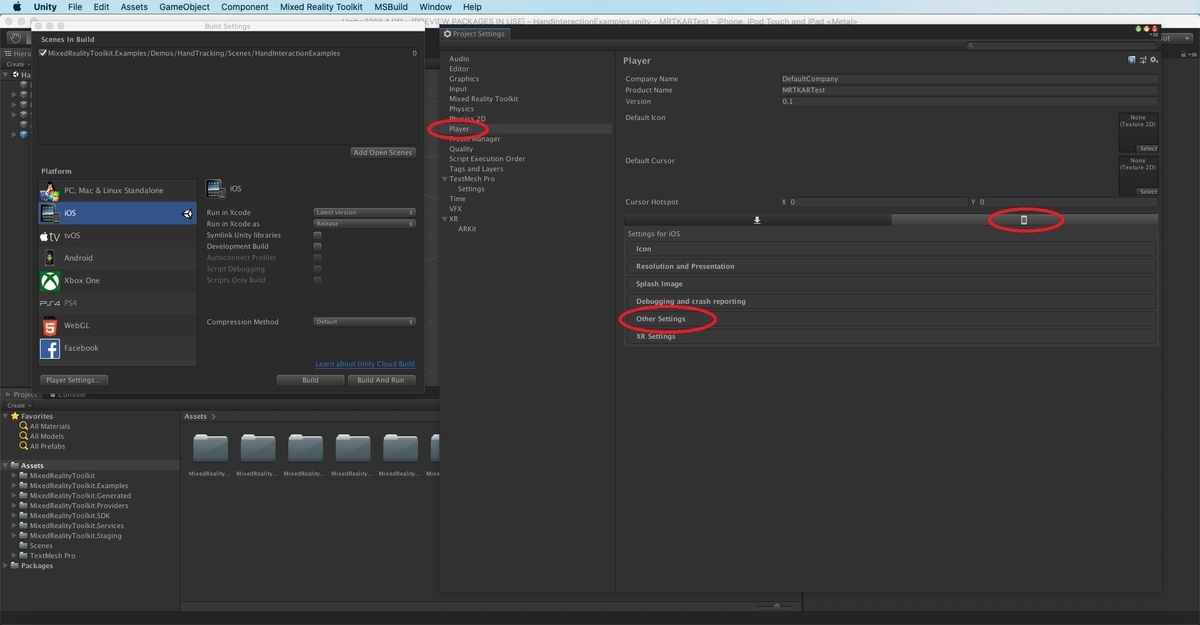Click the Player Settings button
Image resolution: width=1200 pixels, height=625 pixels.
pyautogui.click(x=75, y=380)
